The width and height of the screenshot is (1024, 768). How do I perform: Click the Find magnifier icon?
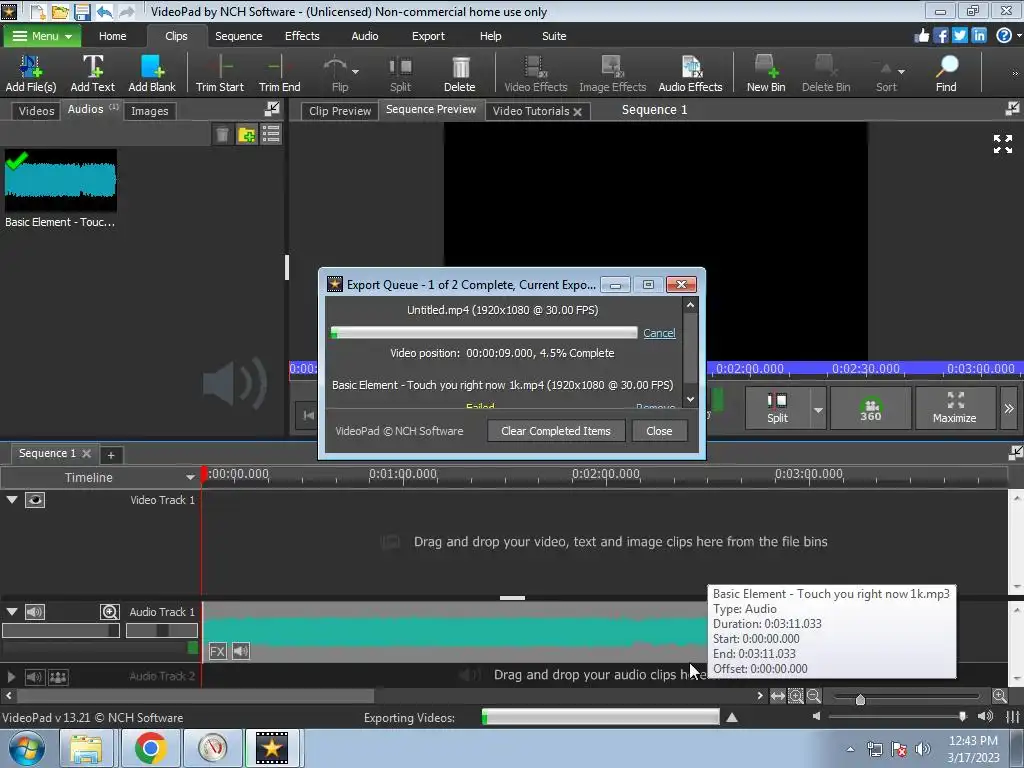tap(946, 73)
